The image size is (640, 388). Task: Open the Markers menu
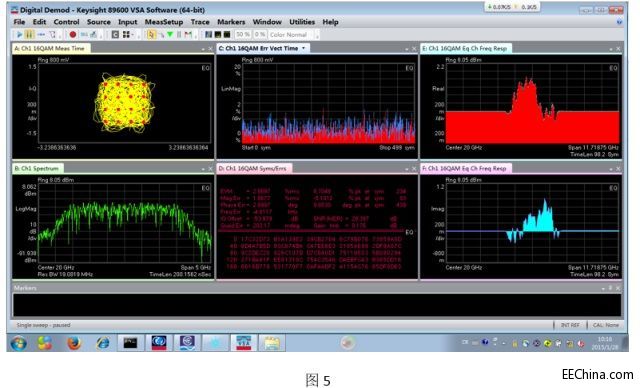(x=231, y=22)
